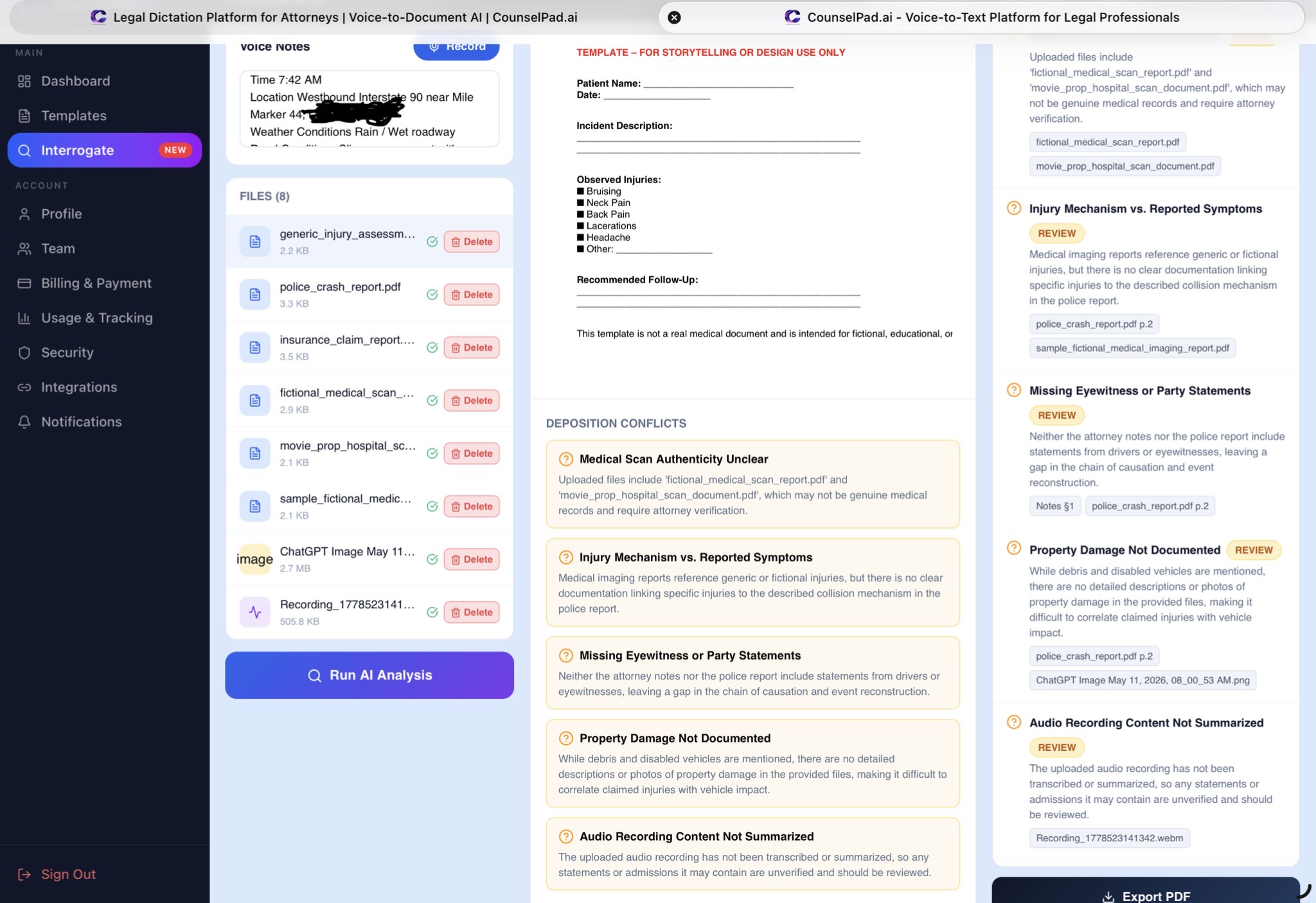
Task: Click the audio waveform icon of the Recording file
Action: coord(255,613)
